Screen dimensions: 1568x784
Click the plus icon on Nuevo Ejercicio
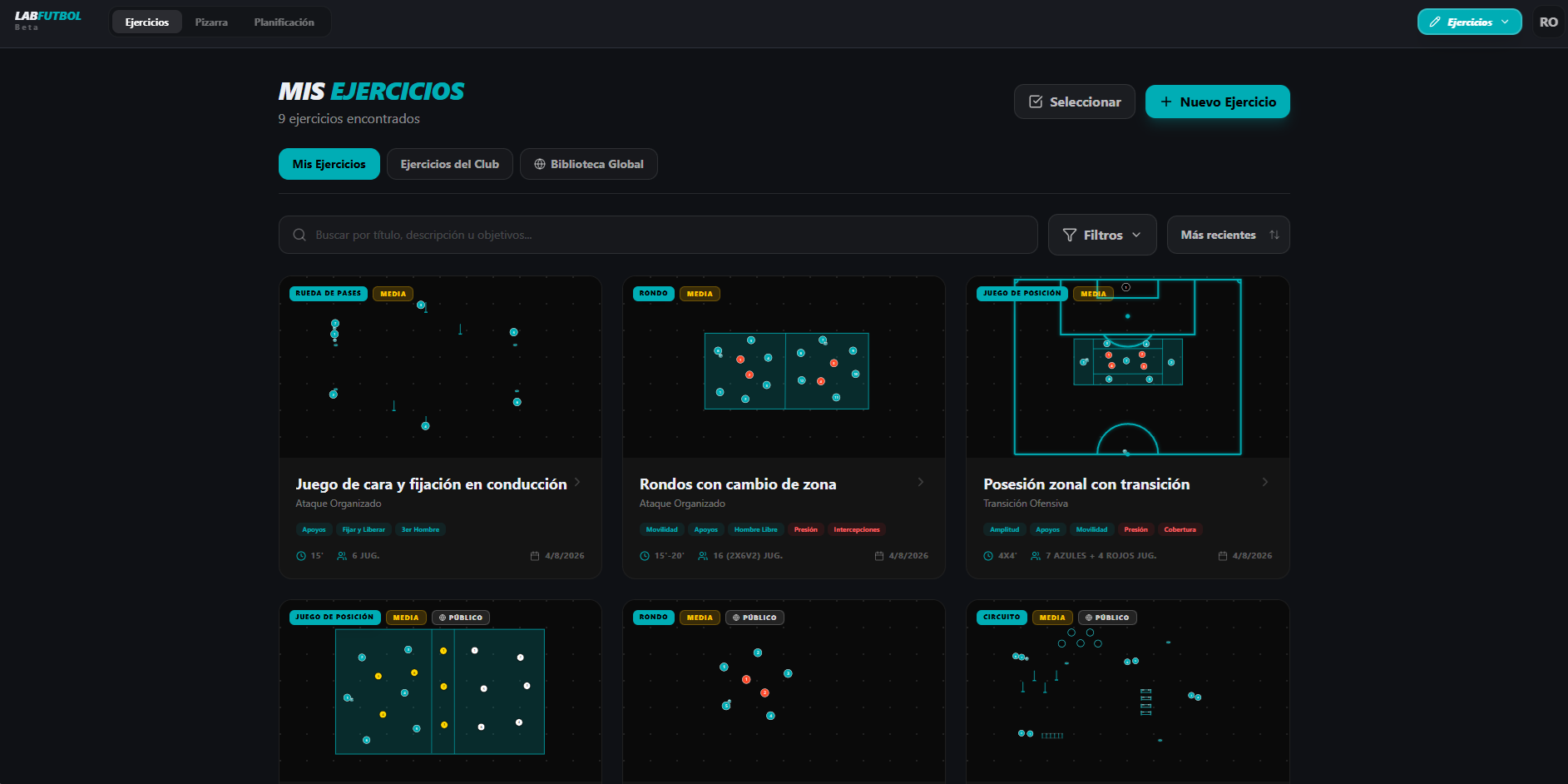(1166, 102)
